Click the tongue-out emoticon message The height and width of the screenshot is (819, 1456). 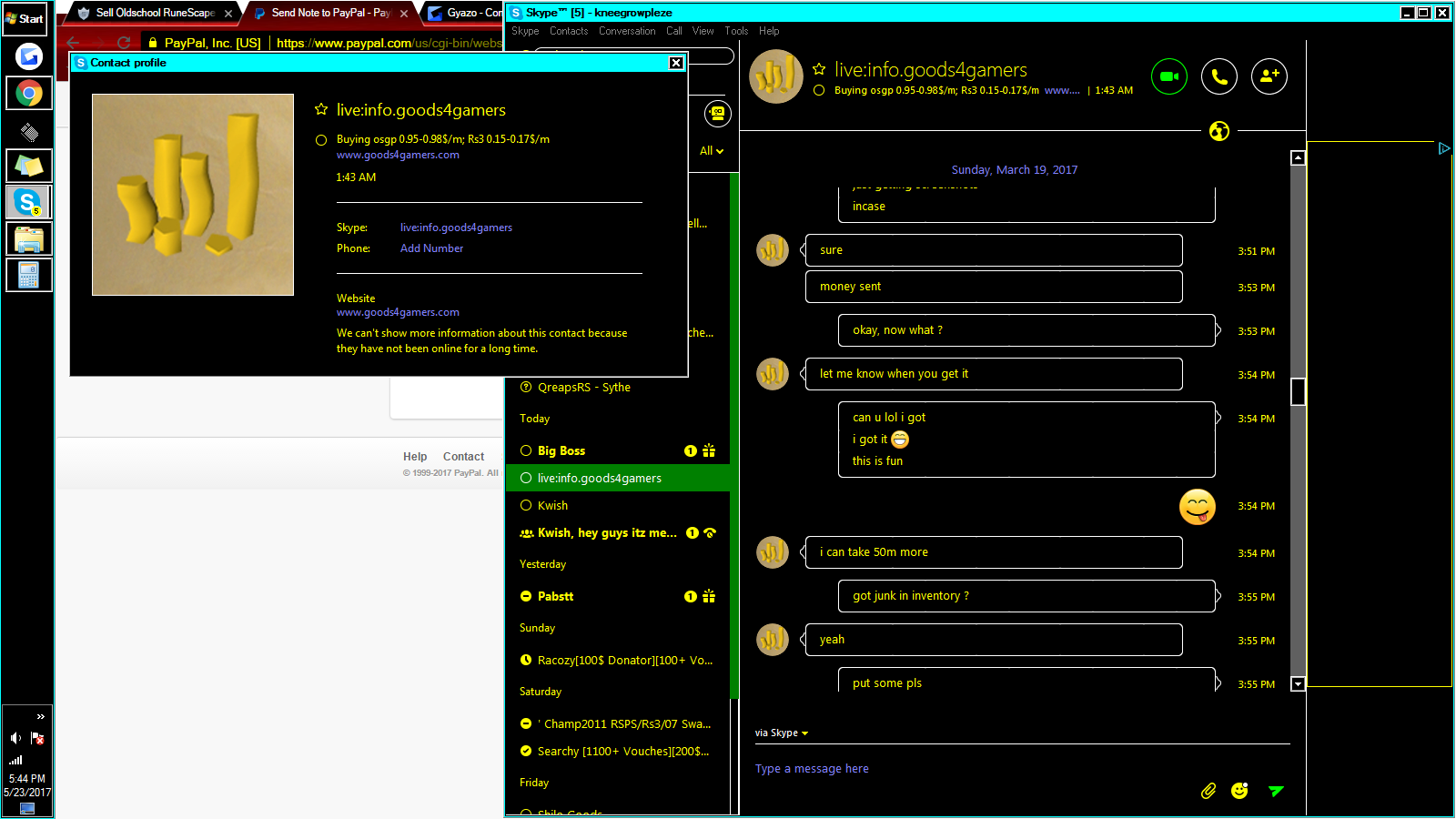[1198, 507]
